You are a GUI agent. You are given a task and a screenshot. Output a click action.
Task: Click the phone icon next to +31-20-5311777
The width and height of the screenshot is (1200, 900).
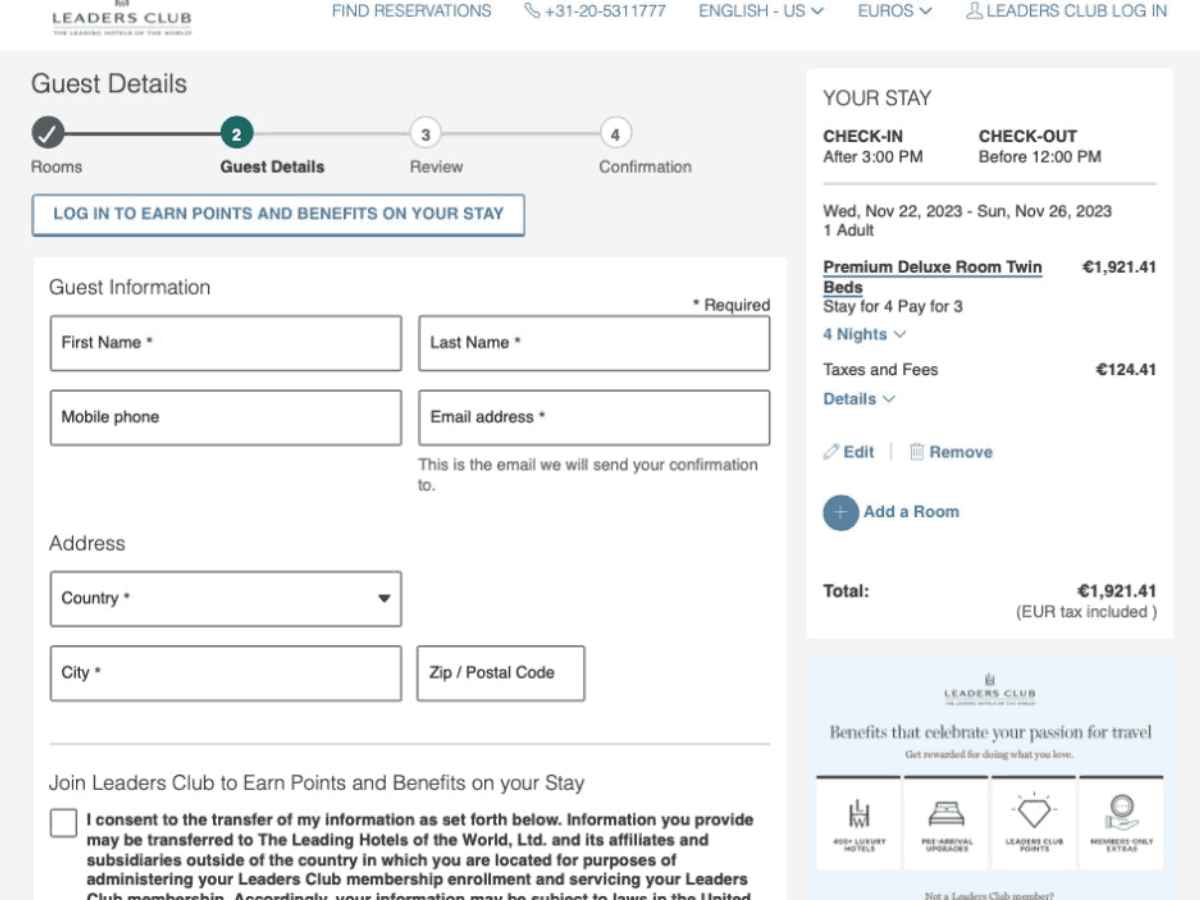[532, 11]
